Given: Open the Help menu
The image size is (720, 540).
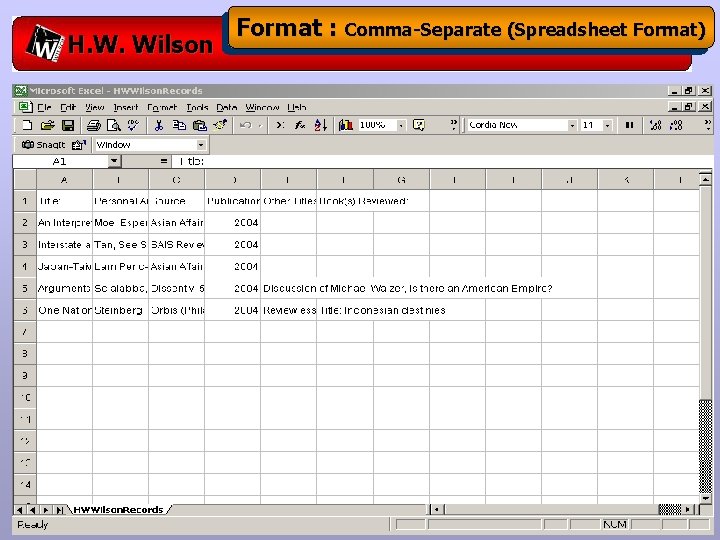Looking at the screenshot, I should point(297,107).
